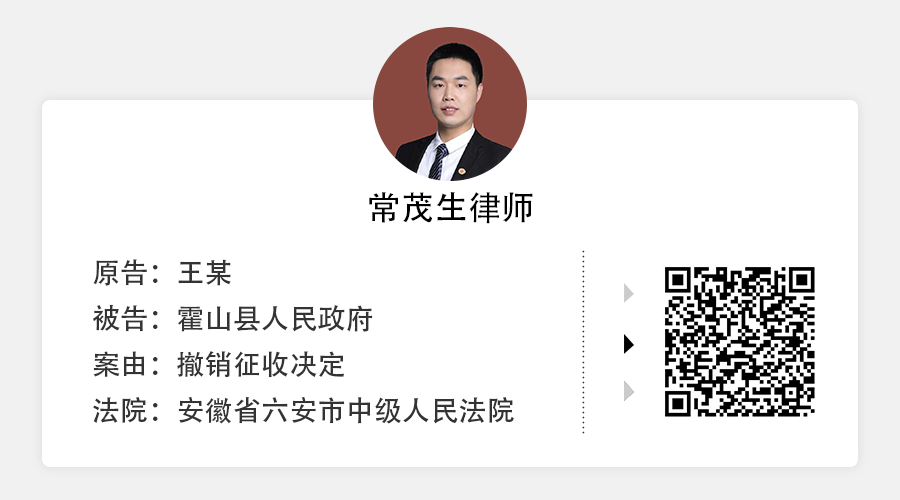Screen dimensions: 900x500
Task: Select case cause 撤销征收决定
Action: [x=261, y=365]
